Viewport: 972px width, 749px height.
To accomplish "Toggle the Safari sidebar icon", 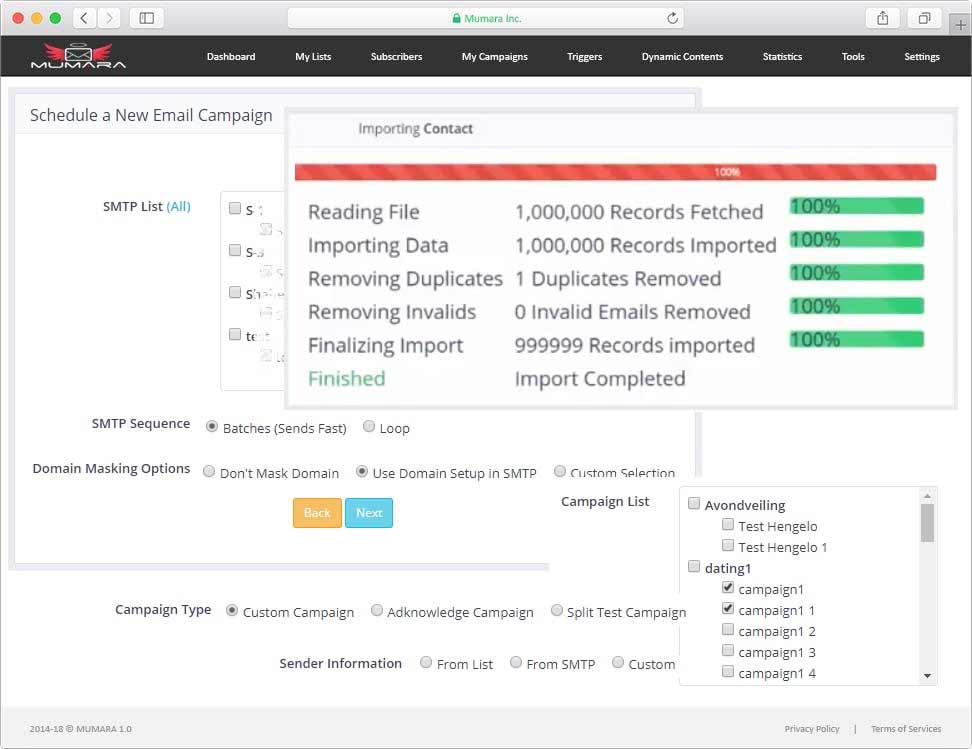I will (147, 18).
